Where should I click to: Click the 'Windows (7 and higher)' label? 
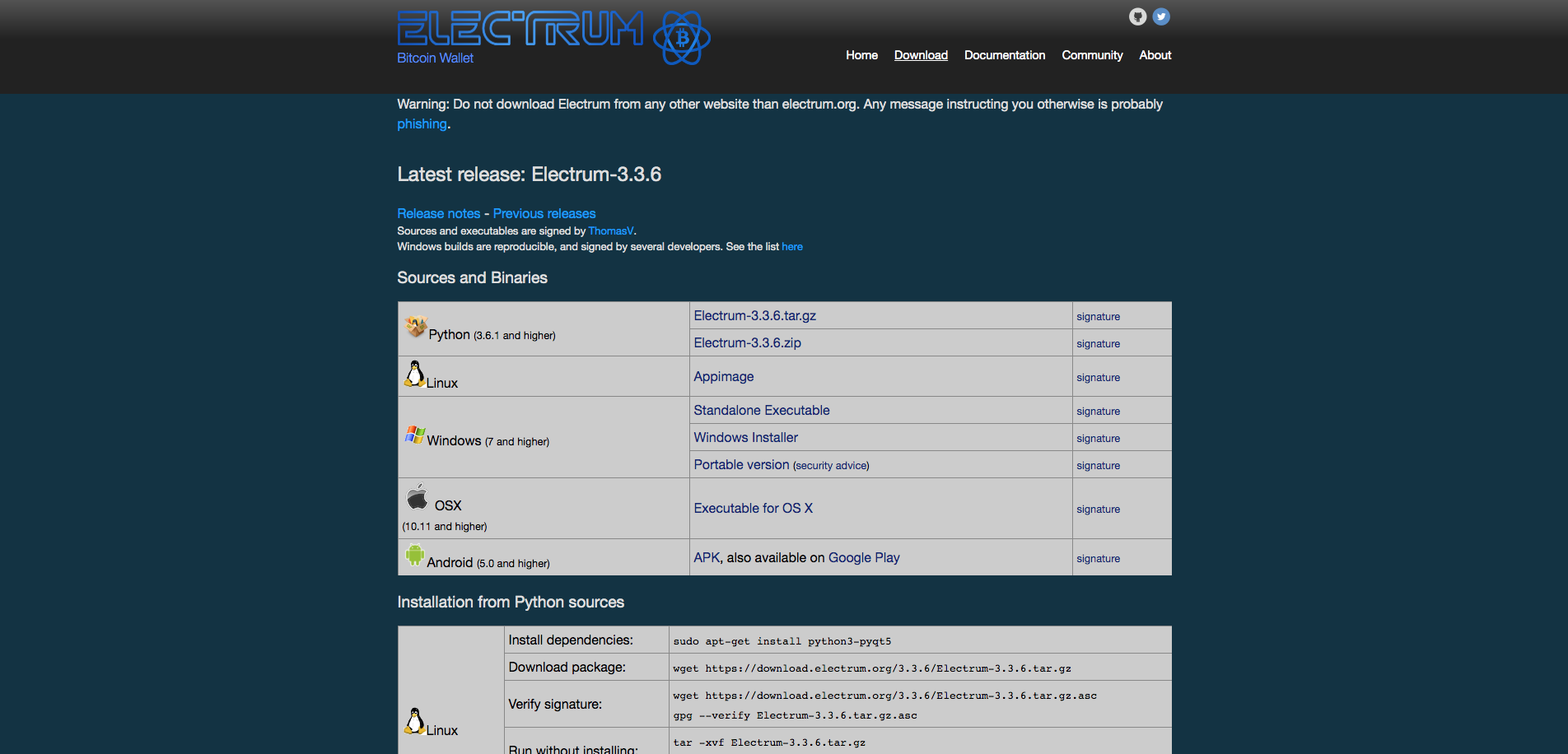(488, 441)
